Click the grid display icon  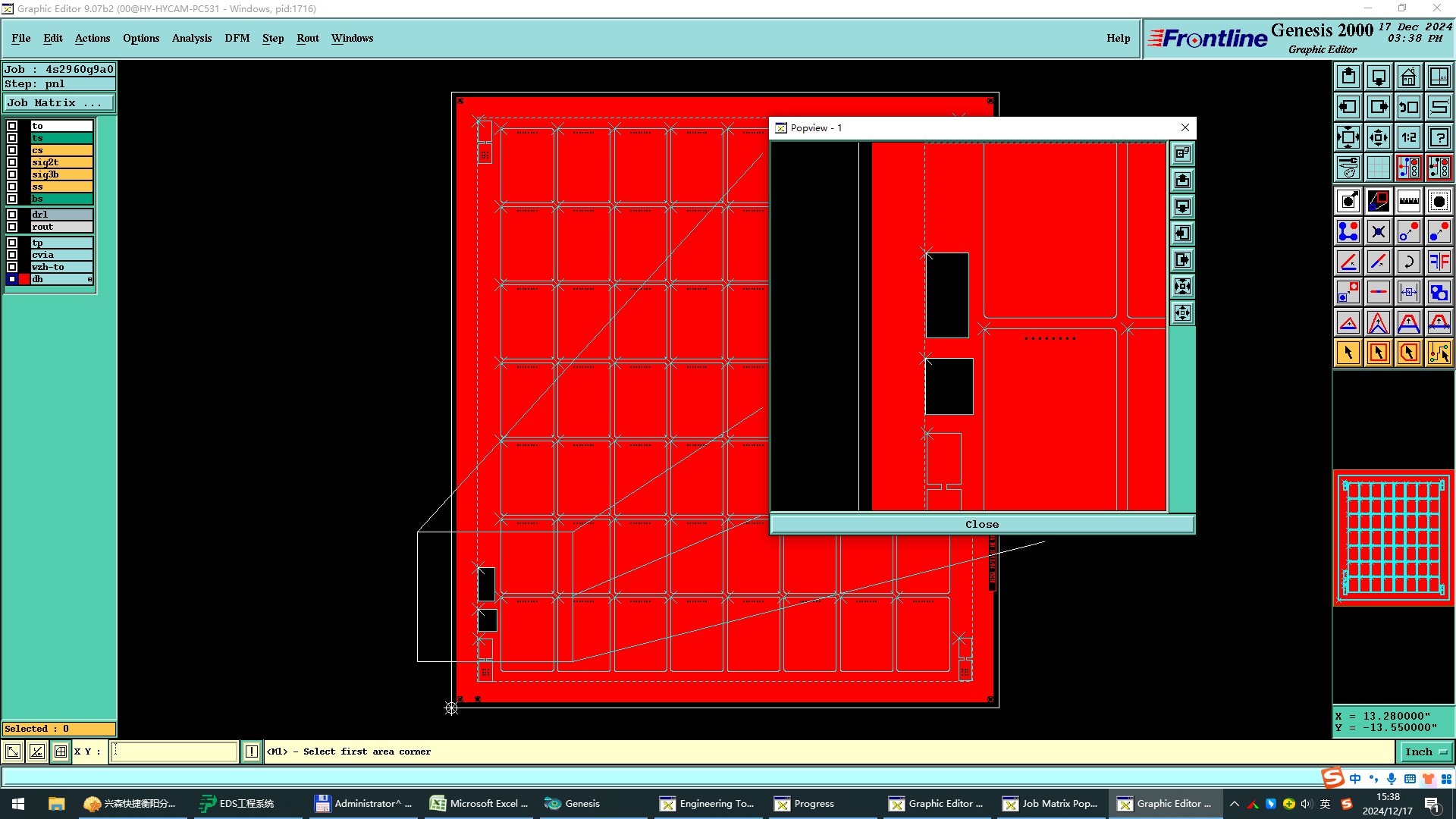point(1378,168)
